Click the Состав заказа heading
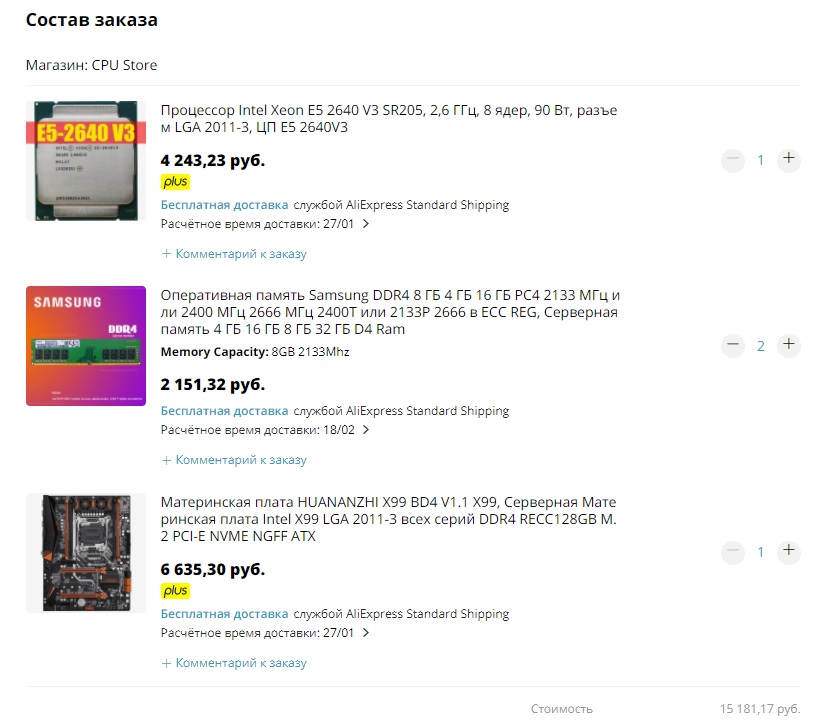This screenshot has width=827, height=728. 92,20
